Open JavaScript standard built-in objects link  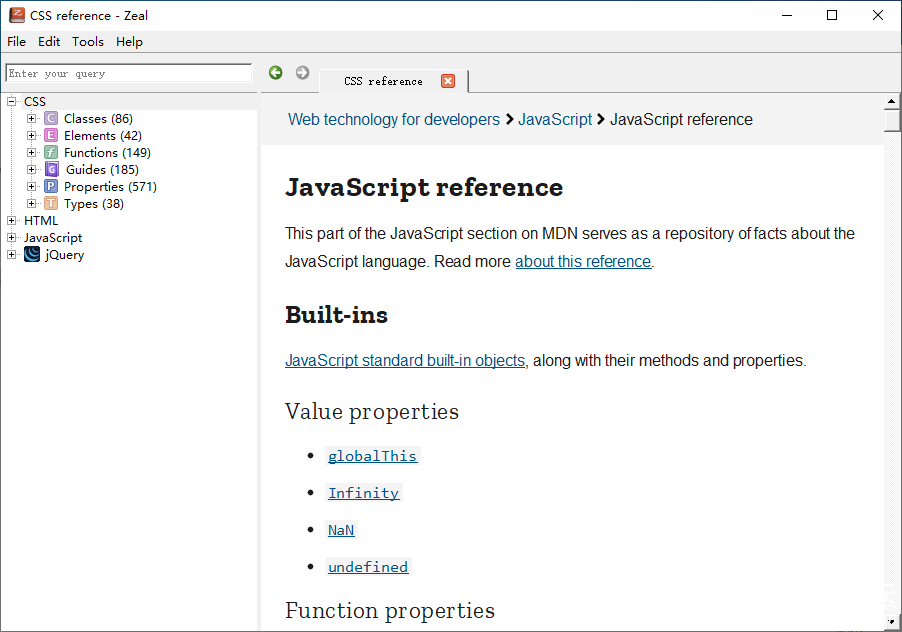(x=404, y=361)
